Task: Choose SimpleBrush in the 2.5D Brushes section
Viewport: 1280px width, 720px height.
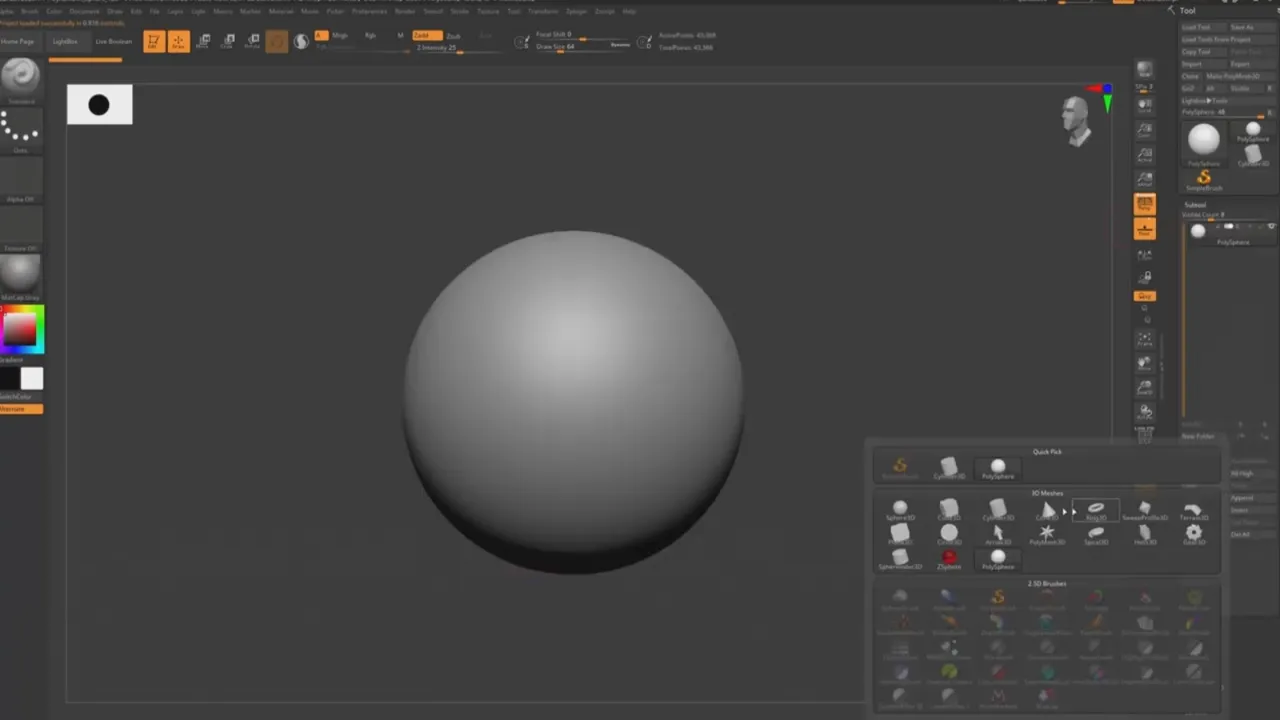Action: [x=998, y=599]
